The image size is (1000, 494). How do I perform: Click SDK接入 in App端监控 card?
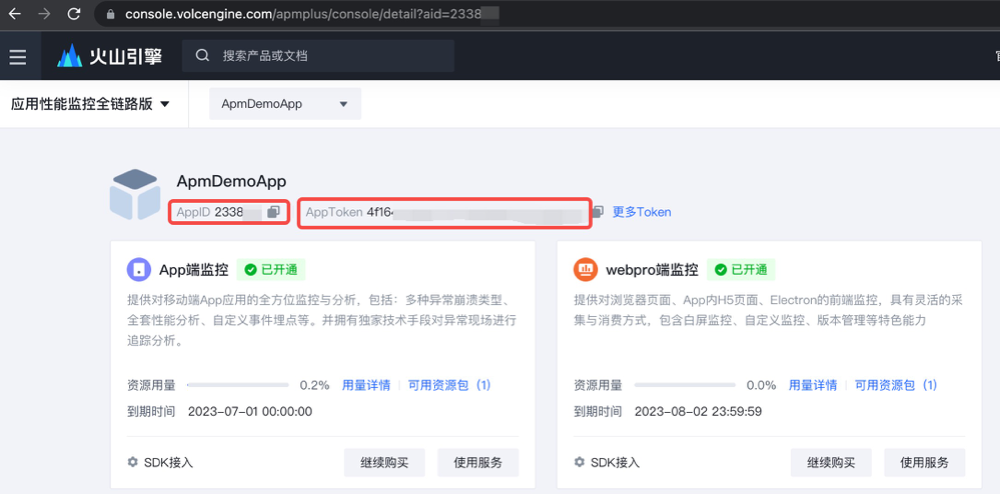pyautogui.click(x=160, y=462)
